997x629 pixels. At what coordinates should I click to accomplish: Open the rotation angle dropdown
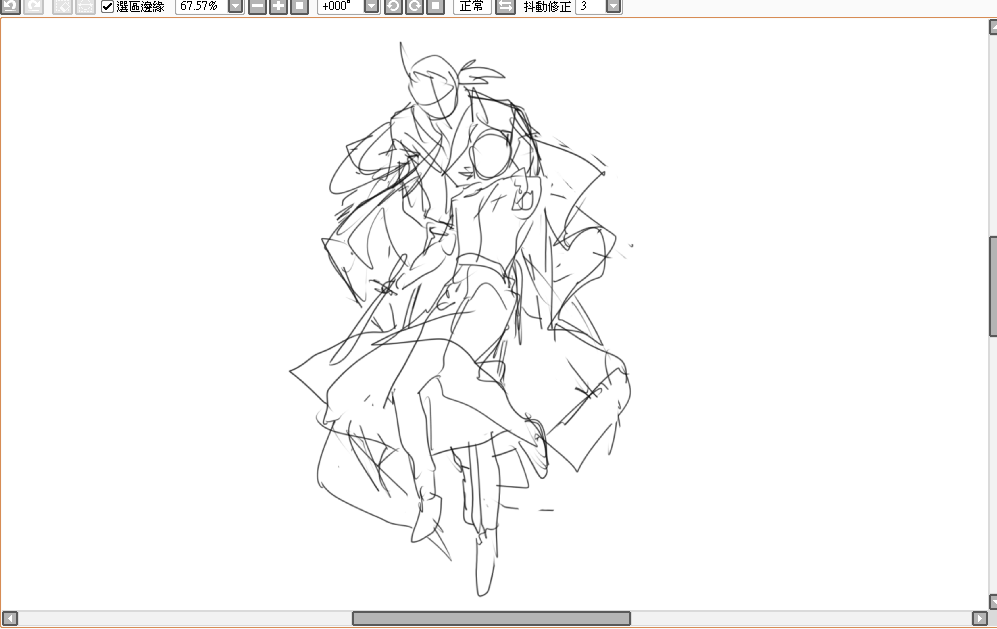[371, 6]
